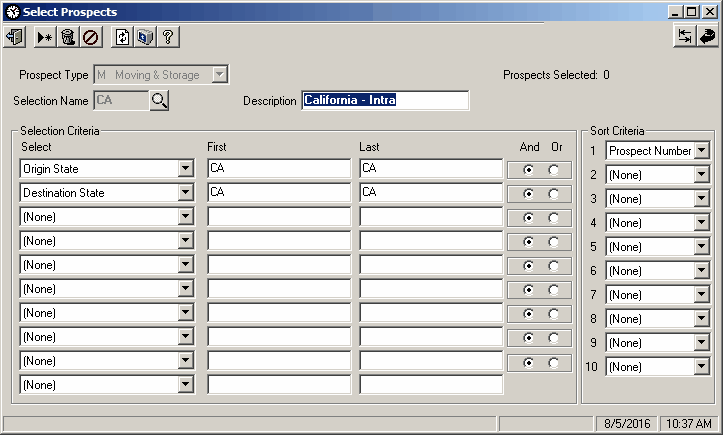Open the Prospect Type Moving & Storage dropdown
This screenshot has width=723, height=435.
220,74
